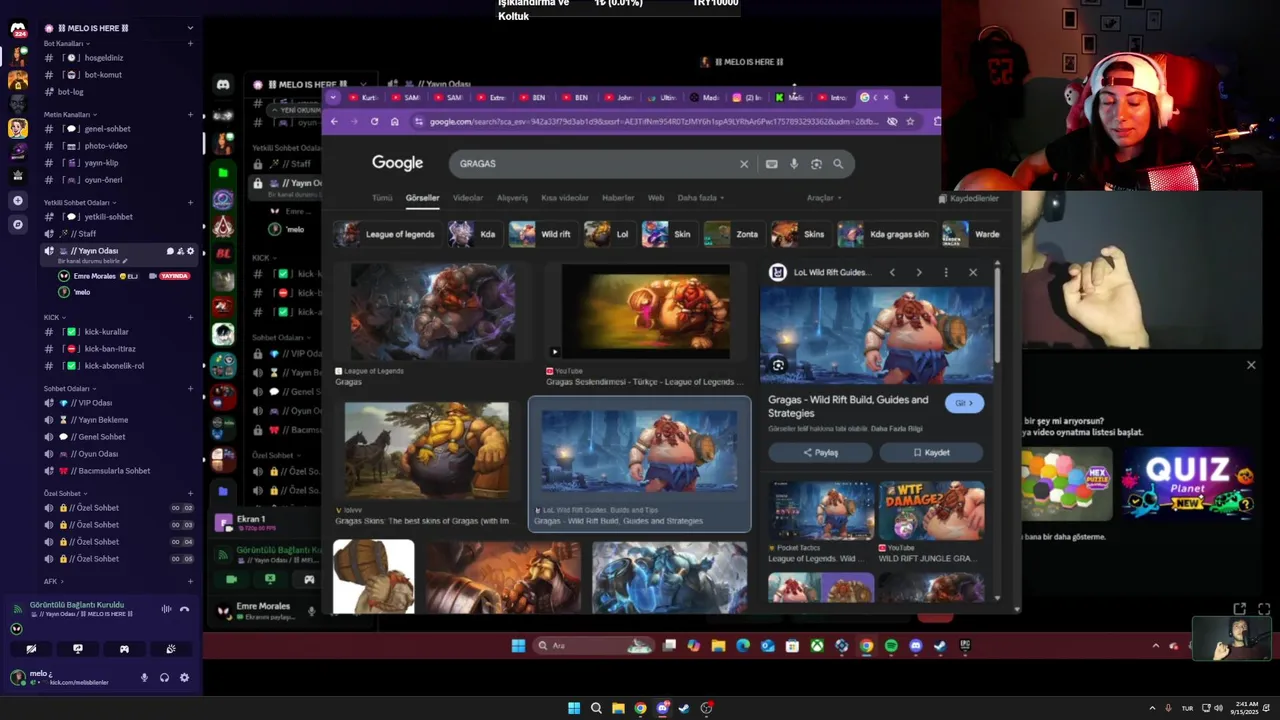Open a new Chrome tab with plus
This screenshot has width=1280, height=720.
pyautogui.click(x=906, y=97)
